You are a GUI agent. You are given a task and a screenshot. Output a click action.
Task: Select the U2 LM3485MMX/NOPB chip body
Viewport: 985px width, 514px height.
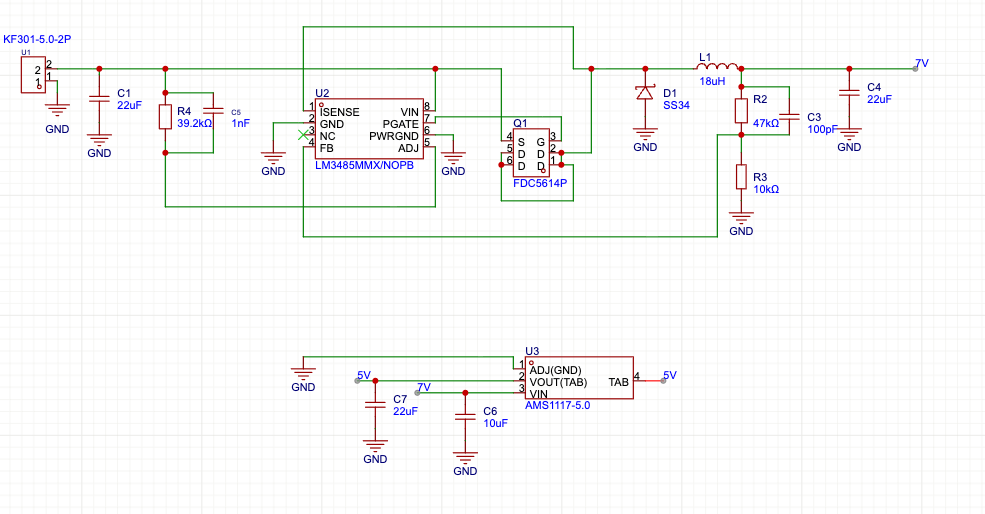click(370, 128)
